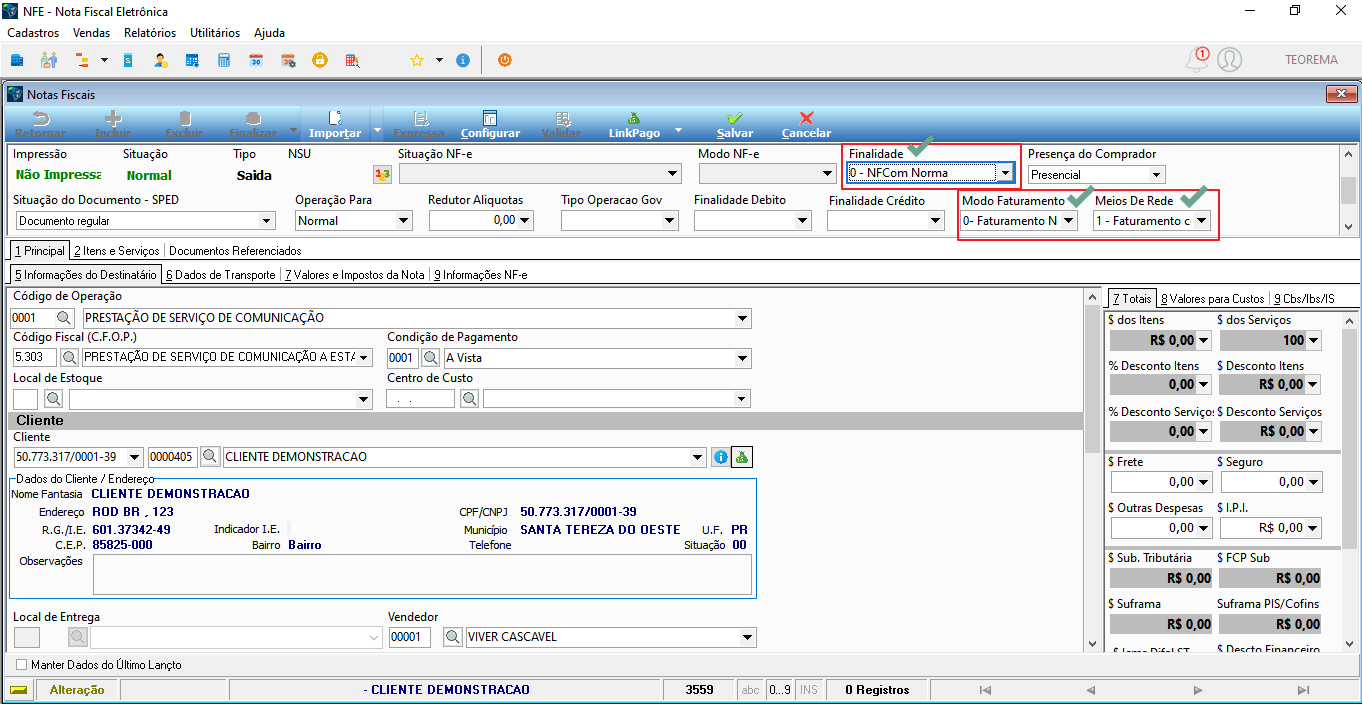Click the Cancelar red X button
This screenshot has width=1362, height=704.
point(806,125)
